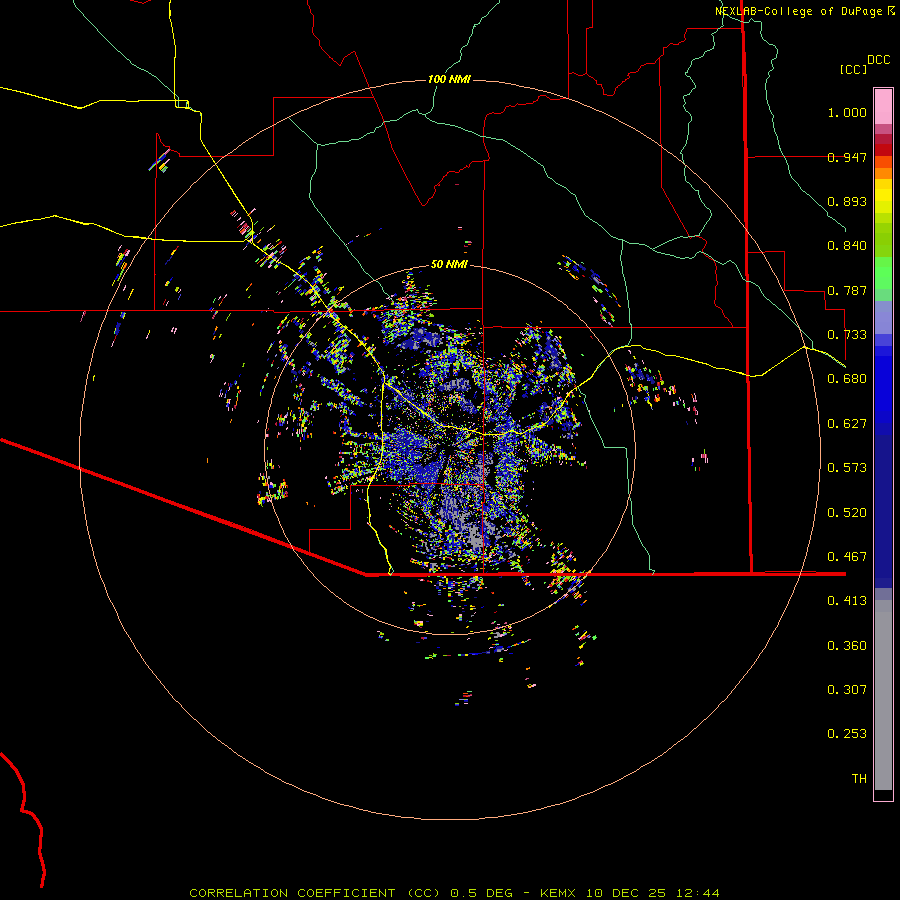The width and height of the screenshot is (900, 900).
Task: Click the [CC] legend unit label
Action: (x=854, y=69)
